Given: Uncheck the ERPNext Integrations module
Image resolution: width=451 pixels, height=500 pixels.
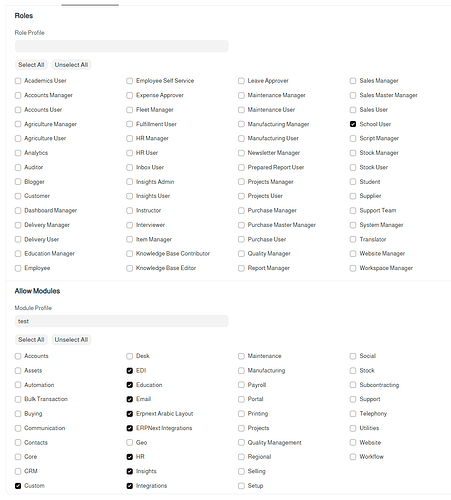Looking at the screenshot, I should point(129,428).
